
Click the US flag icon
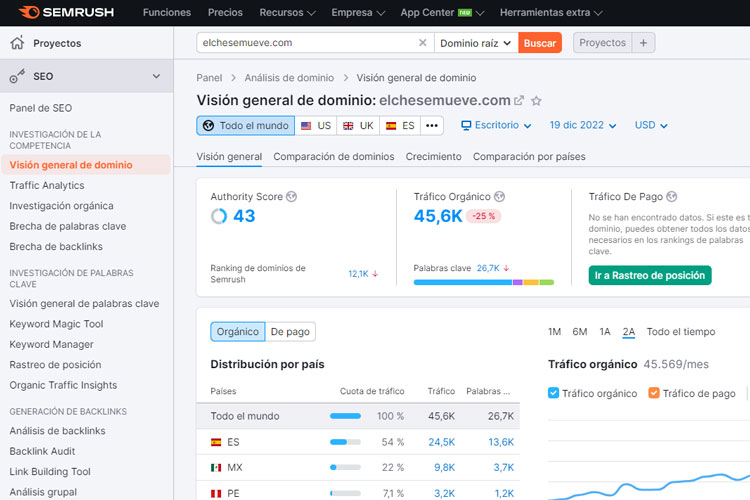306,126
